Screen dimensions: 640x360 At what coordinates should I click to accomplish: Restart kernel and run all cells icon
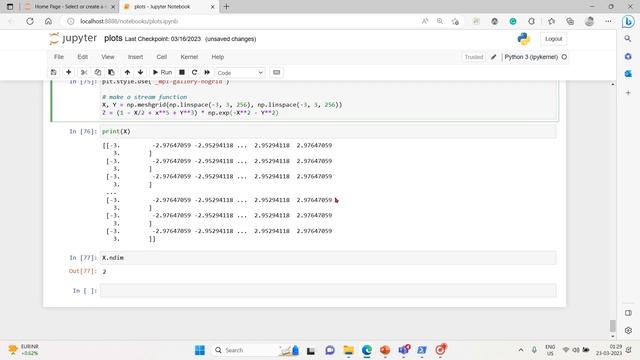(207, 72)
